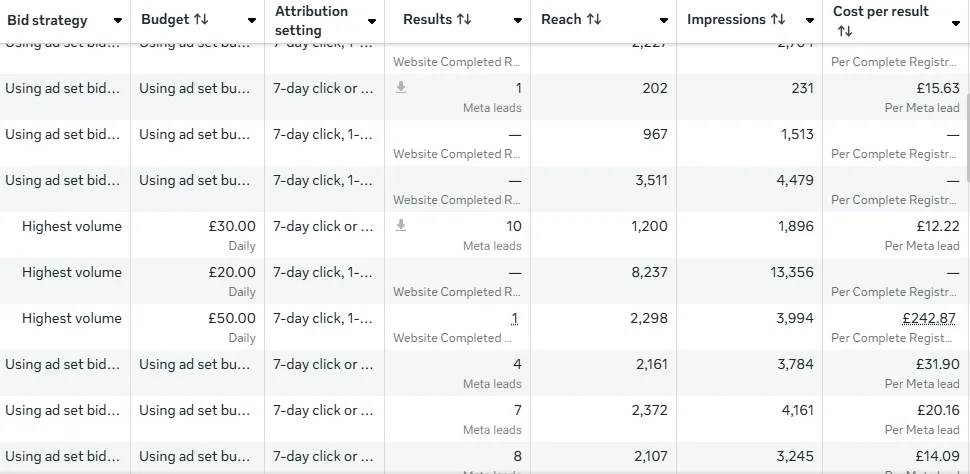Image resolution: width=970 pixels, height=474 pixels.
Task: Open the Budget column dropdown arrow
Action: point(251,21)
